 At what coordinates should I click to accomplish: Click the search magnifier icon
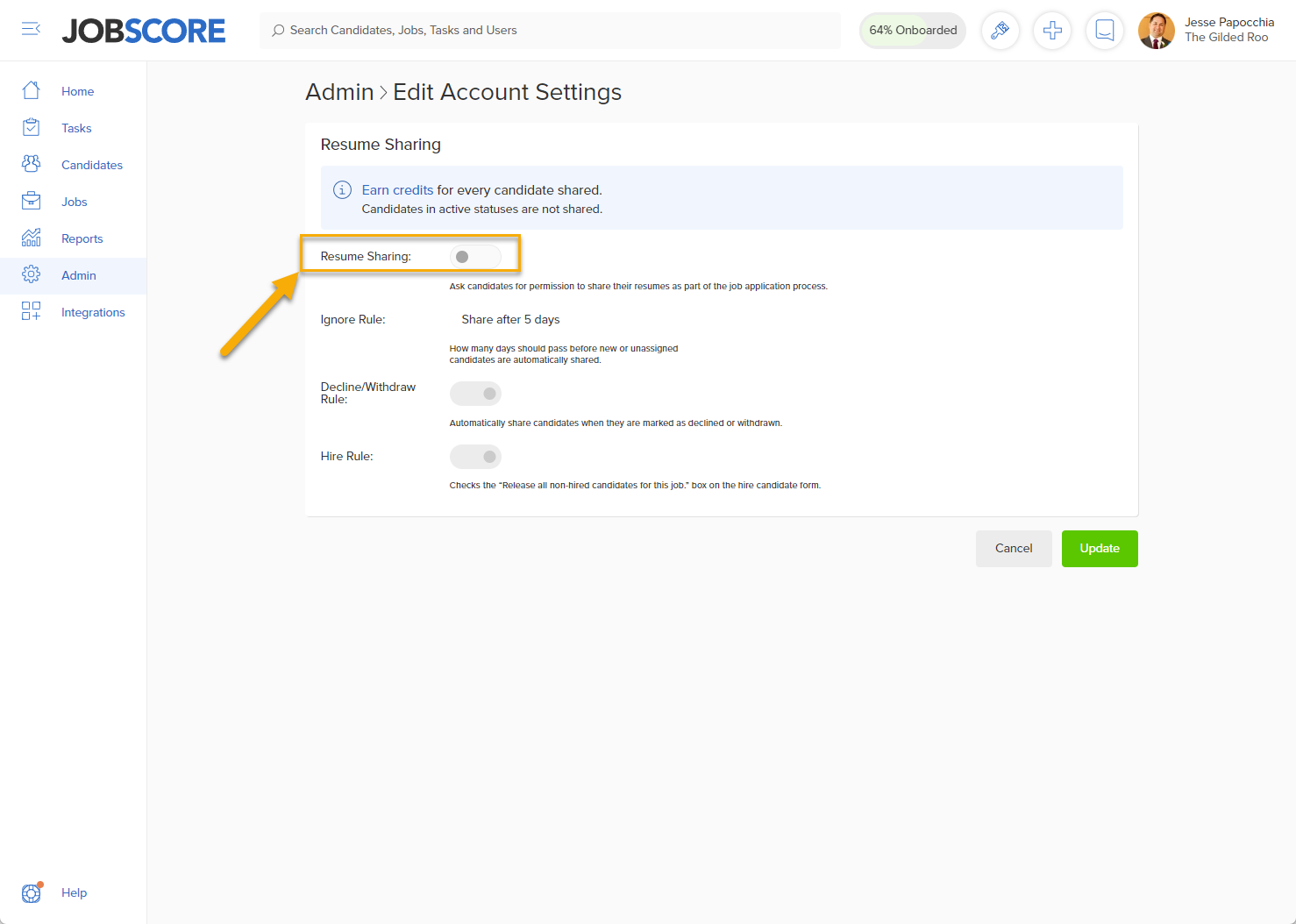pos(278,31)
